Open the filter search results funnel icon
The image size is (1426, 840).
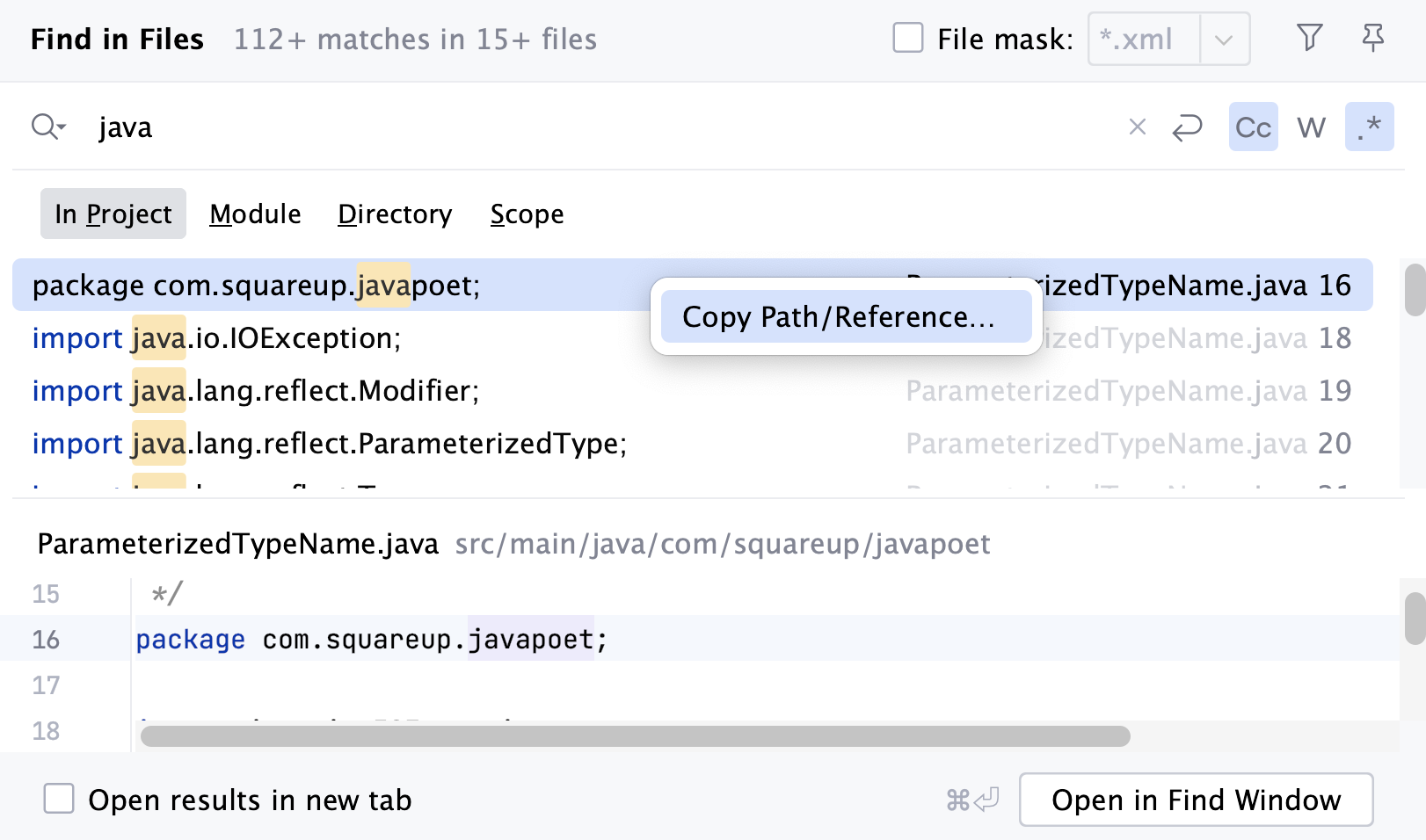pyautogui.click(x=1310, y=38)
